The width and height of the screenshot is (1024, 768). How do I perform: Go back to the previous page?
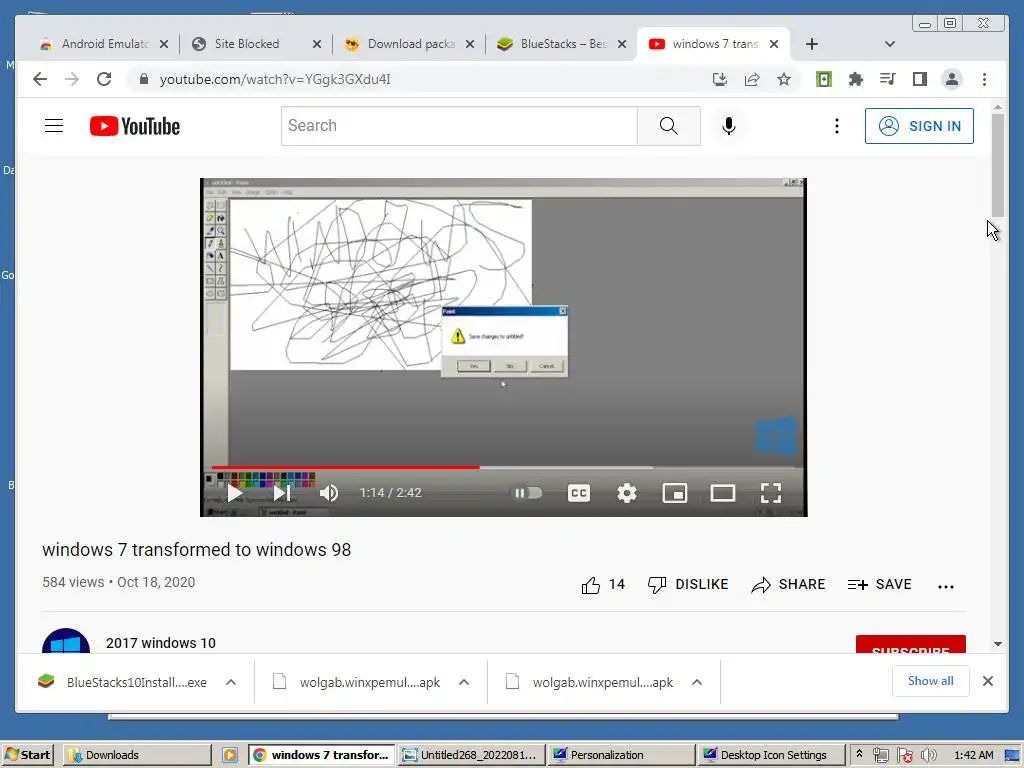pyautogui.click(x=40, y=79)
